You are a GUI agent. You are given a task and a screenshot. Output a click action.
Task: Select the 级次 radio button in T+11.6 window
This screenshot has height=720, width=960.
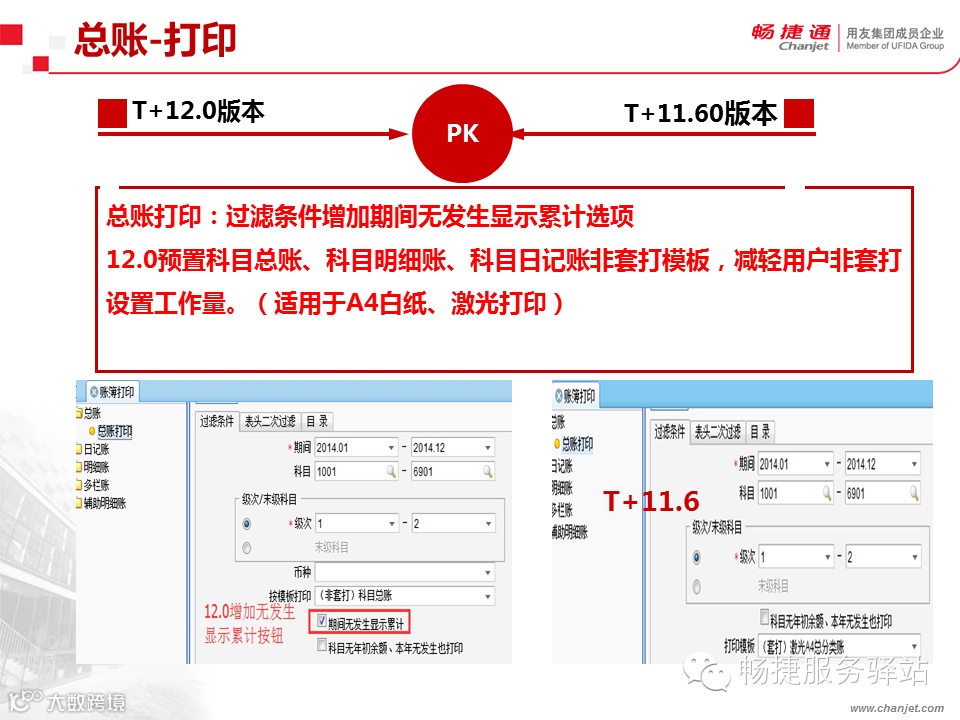coord(696,558)
